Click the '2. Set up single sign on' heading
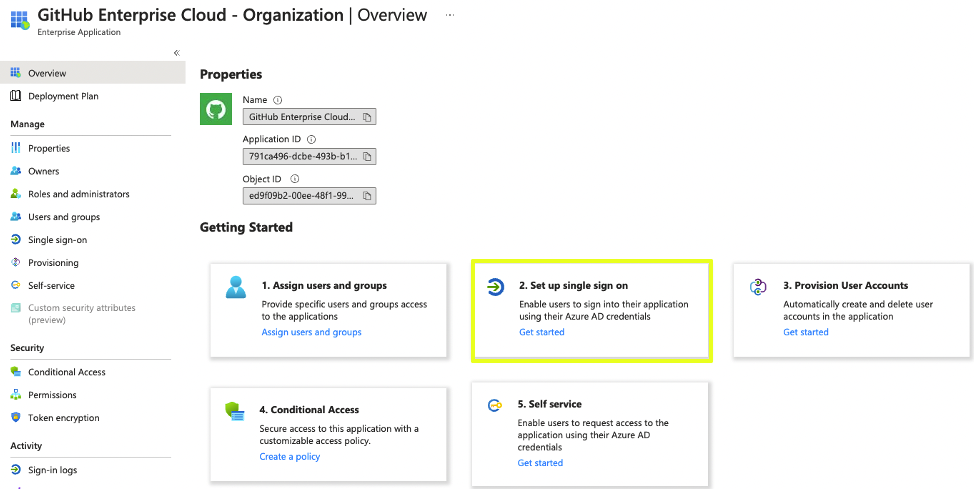This screenshot has height=489, width=974. tap(573, 286)
